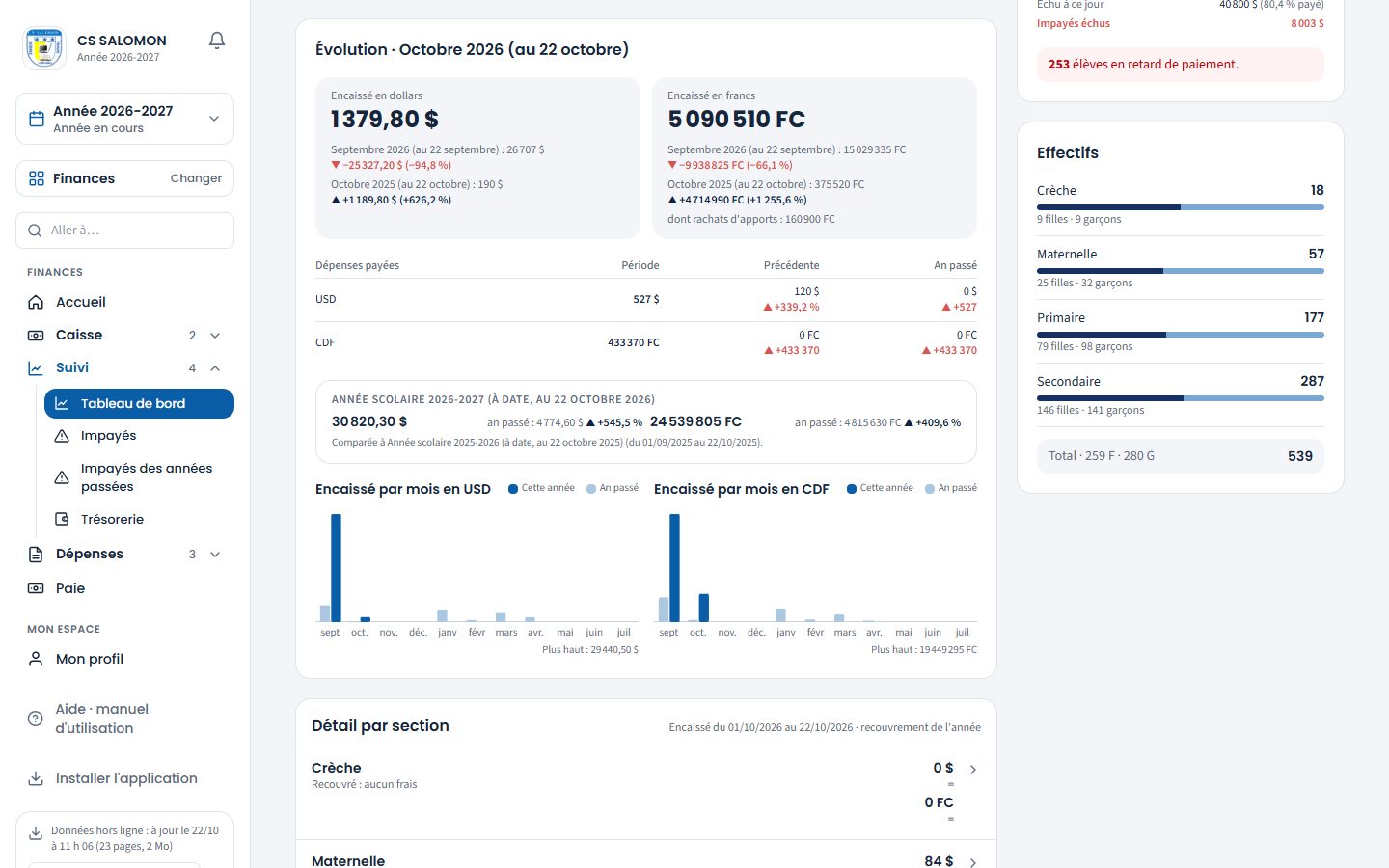Click the Suivi chart icon
Image resolution: width=1389 pixels, height=868 pixels.
click(36, 367)
